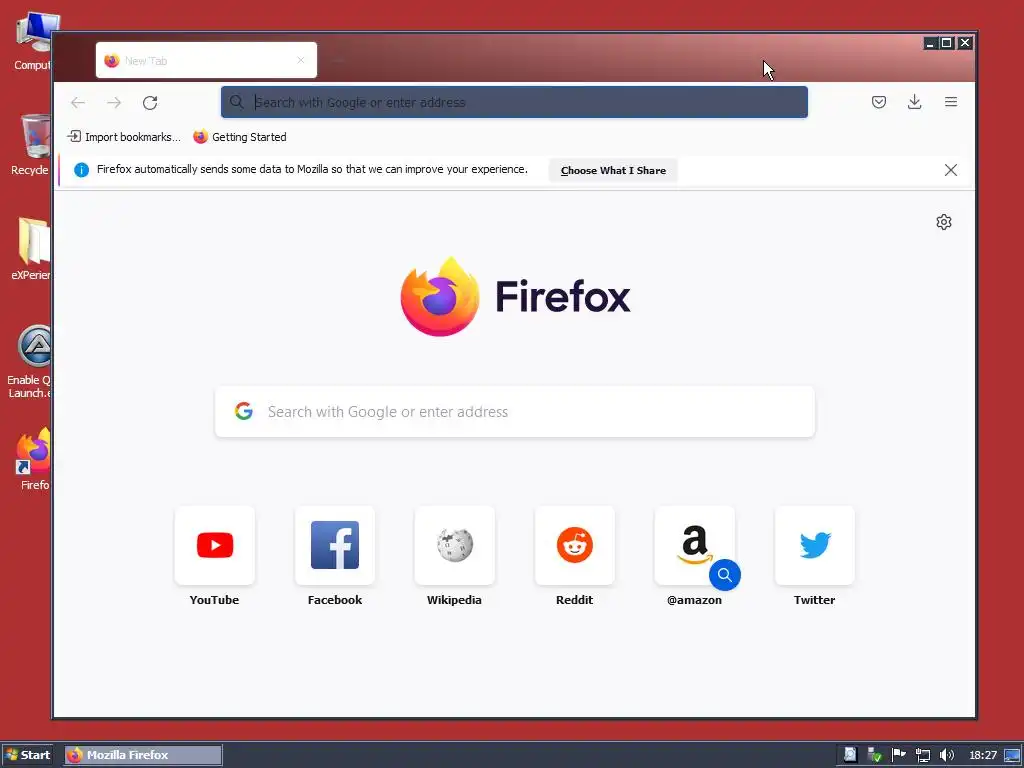Select the eXPerience folder desktop icon
Image resolution: width=1024 pixels, height=768 pixels.
tap(31, 249)
